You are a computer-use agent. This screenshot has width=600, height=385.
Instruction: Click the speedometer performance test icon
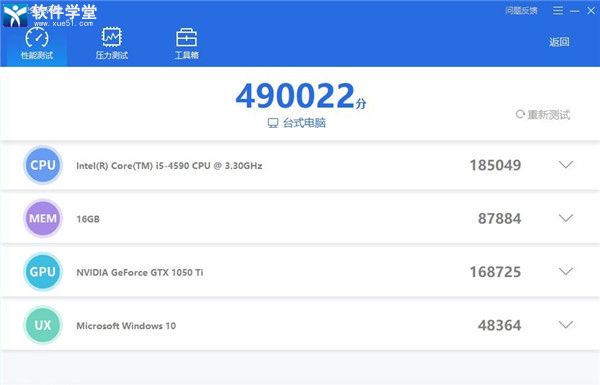coord(37,37)
